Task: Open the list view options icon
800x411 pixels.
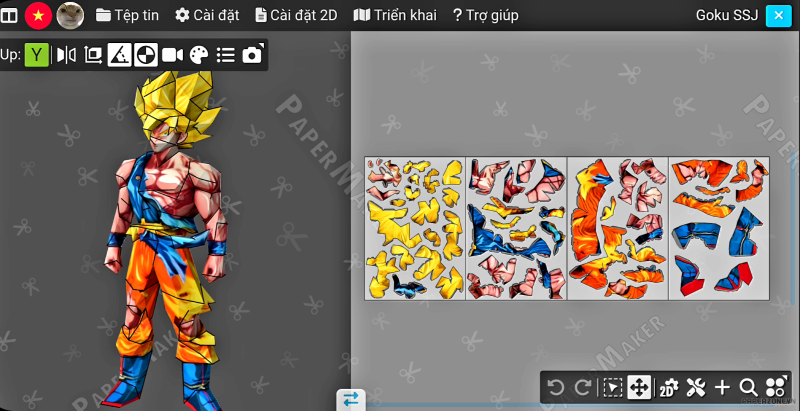Action: pos(226,55)
